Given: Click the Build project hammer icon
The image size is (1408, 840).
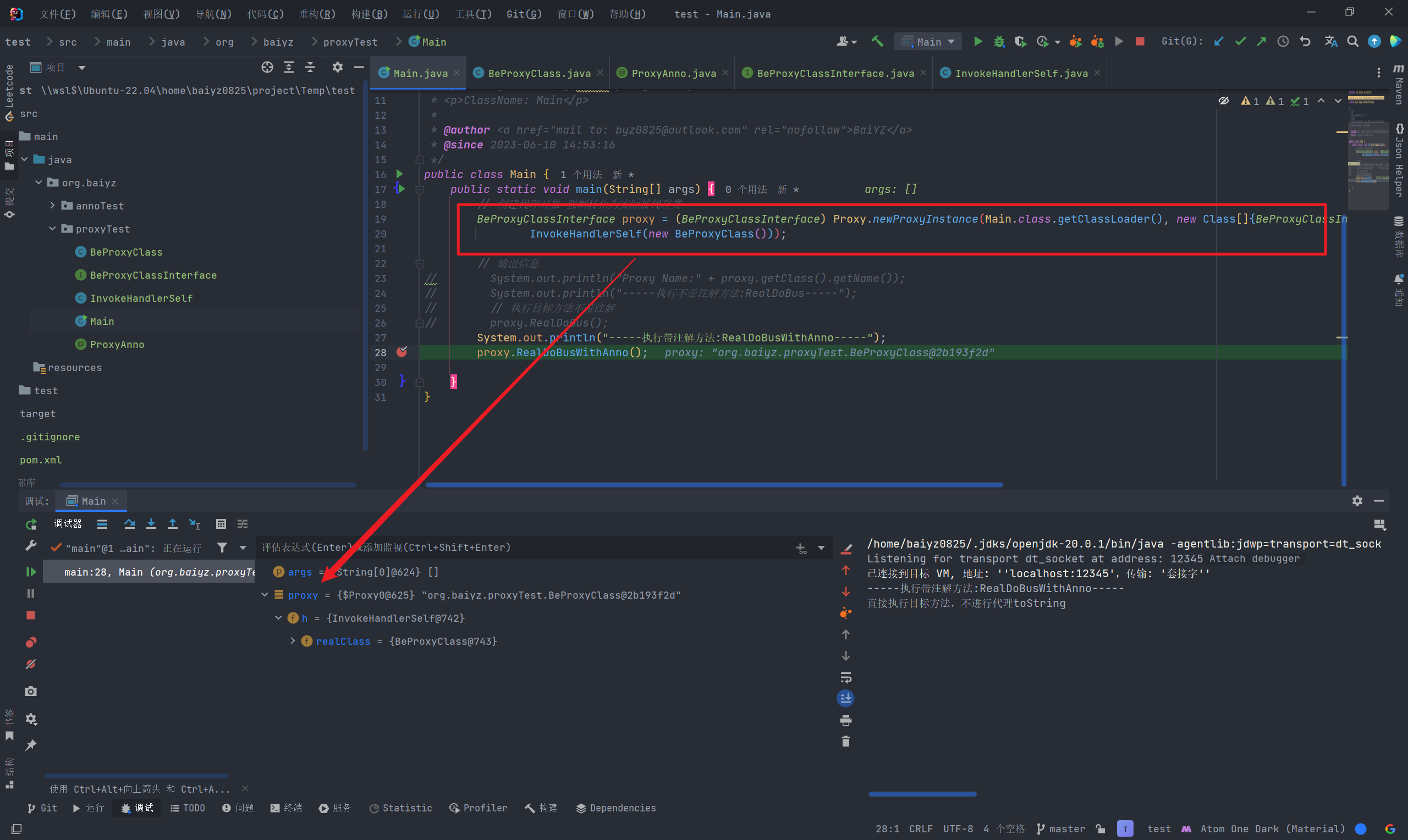Looking at the screenshot, I should tap(877, 41).
